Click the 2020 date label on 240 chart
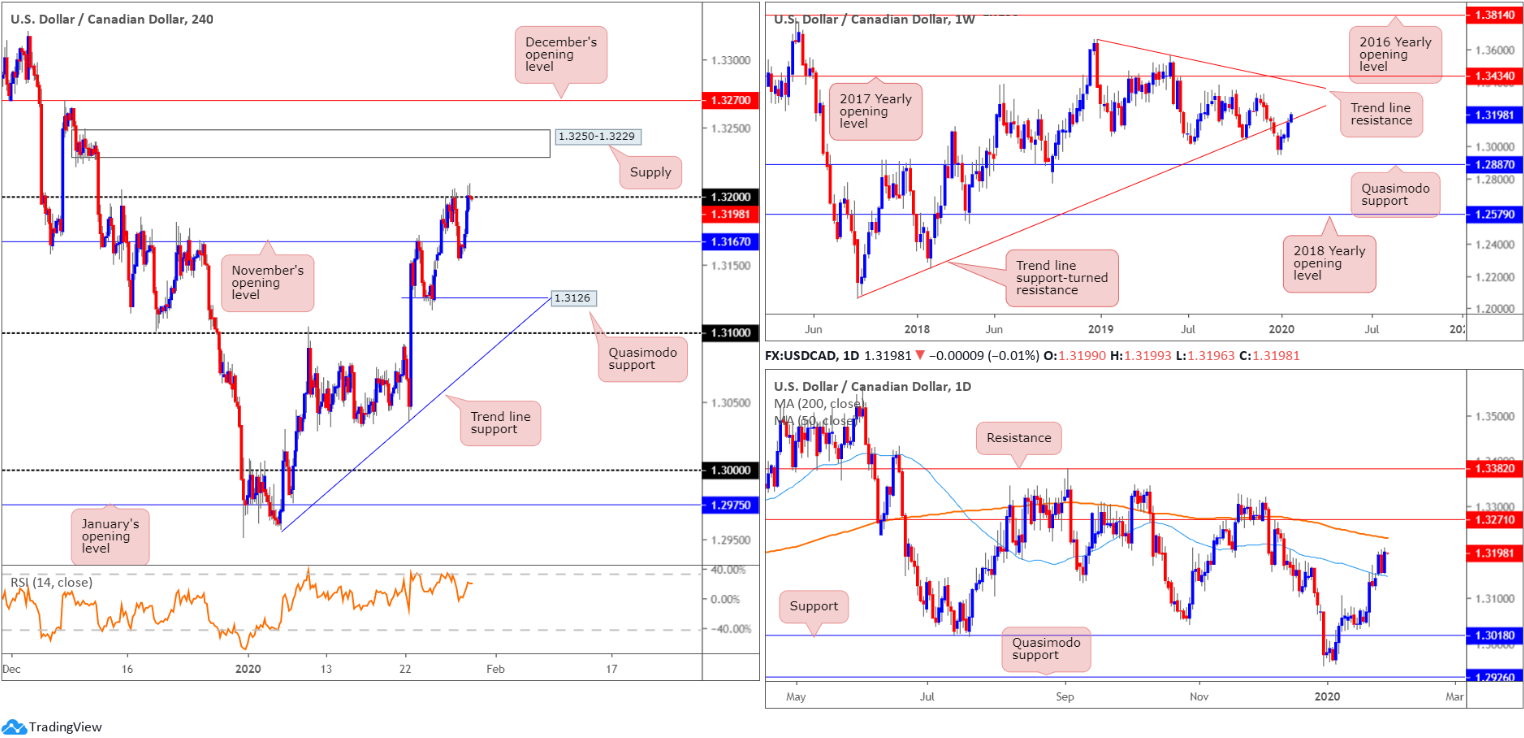Image resolution: width=1524 pixels, height=738 pixels. pyautogui.click(x=246, y=668)
